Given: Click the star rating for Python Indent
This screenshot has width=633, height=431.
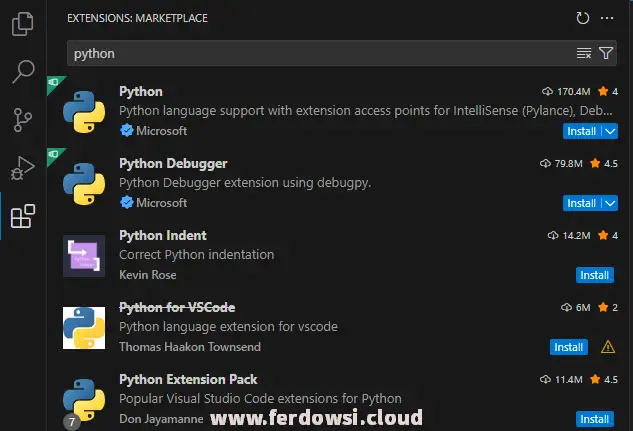Looking at the screenshot, I should [x=608, y=235].
